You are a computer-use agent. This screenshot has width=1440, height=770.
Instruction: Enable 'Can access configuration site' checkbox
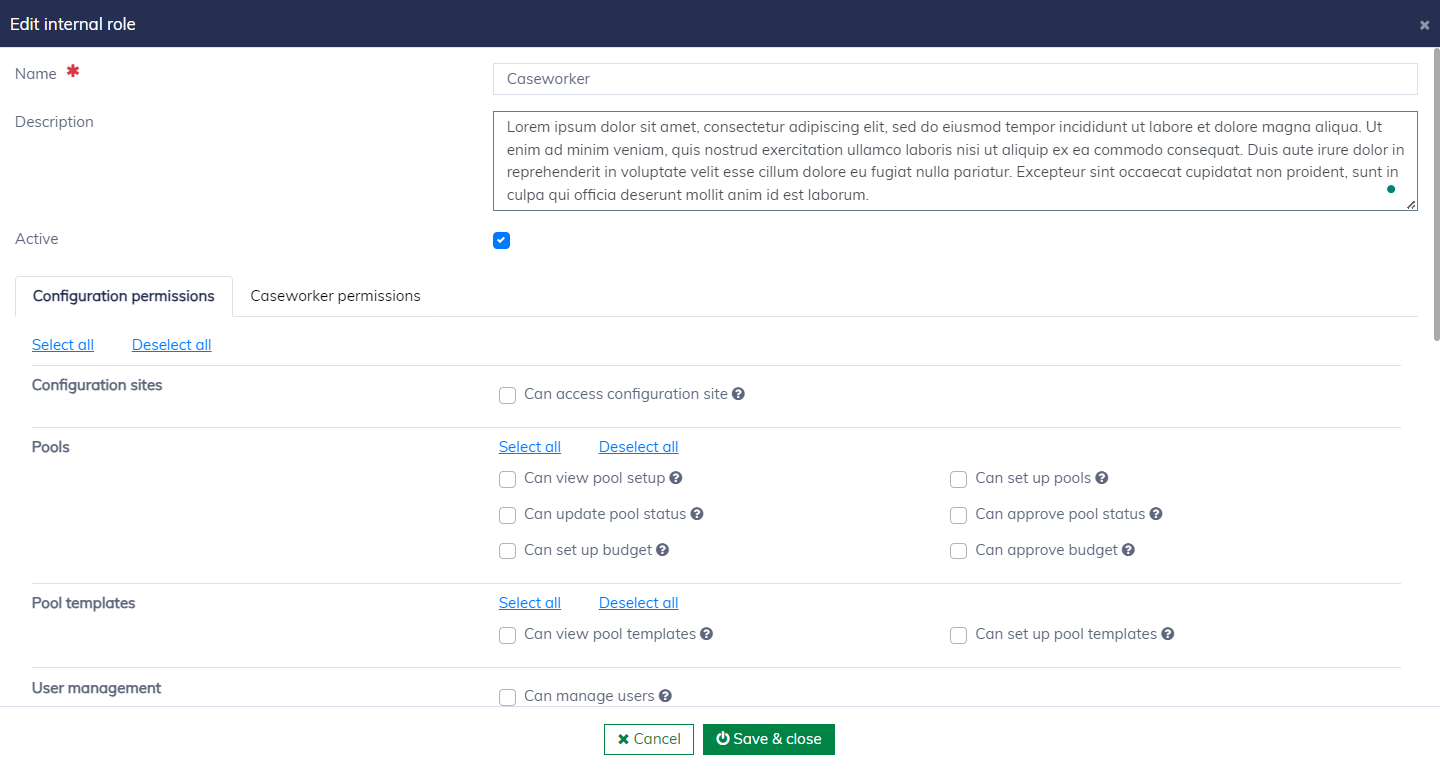point(508,395)
